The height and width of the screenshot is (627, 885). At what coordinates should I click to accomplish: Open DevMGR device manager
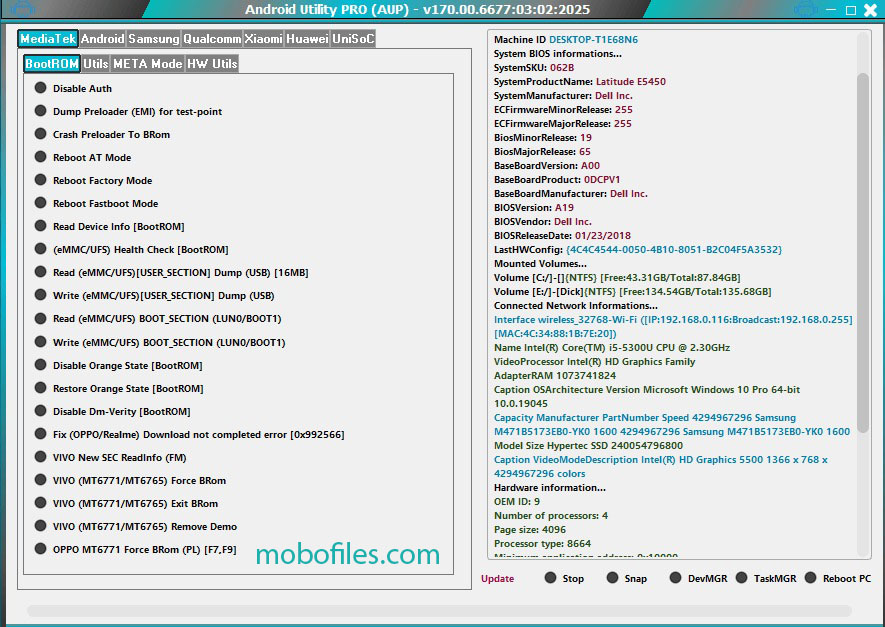pyautogui.click(x=698, y=578)
